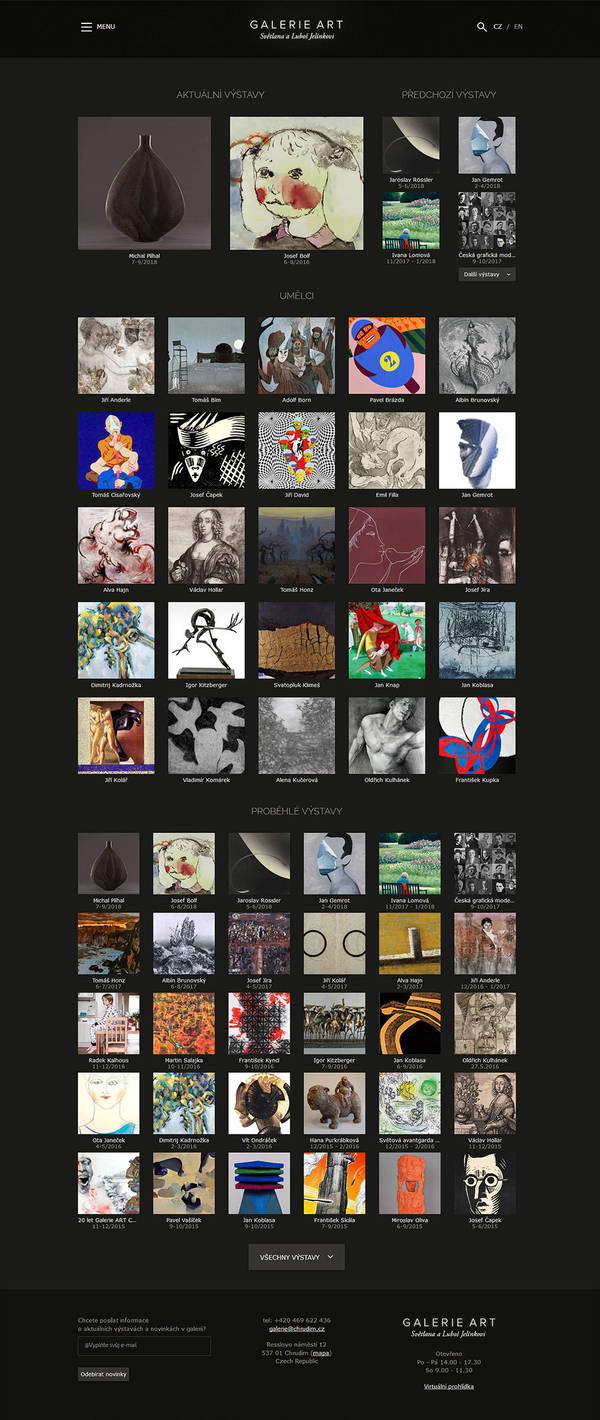Screen dimensions: 600x1420
Task: Select artist Pavel Brázda thumbnail
Action: (387, 356)
